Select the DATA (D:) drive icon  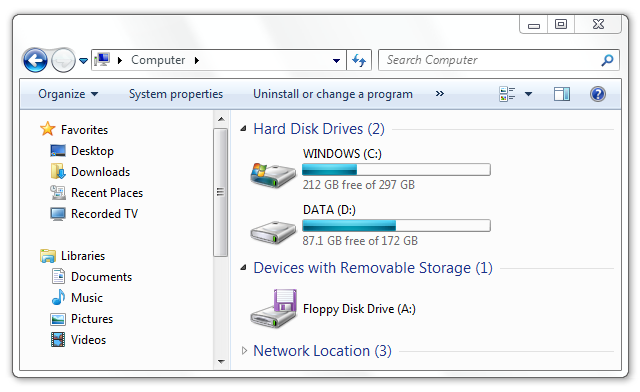(273, 232)
